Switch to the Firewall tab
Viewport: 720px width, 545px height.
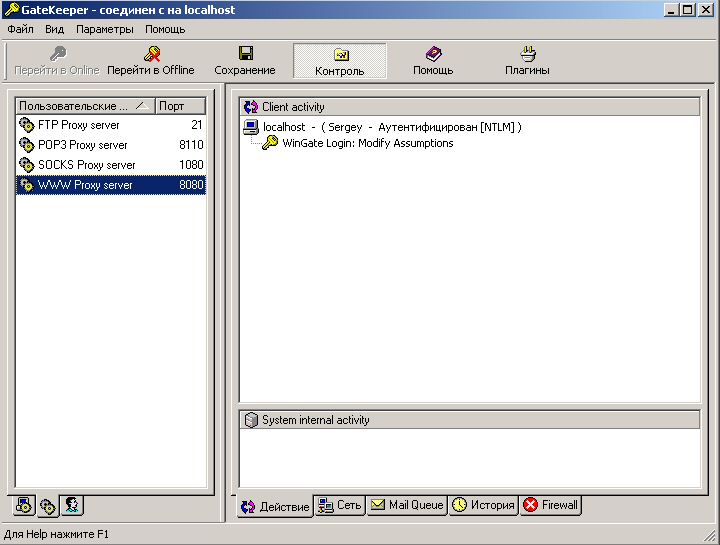pyautogui.click(x=551, y=505)
